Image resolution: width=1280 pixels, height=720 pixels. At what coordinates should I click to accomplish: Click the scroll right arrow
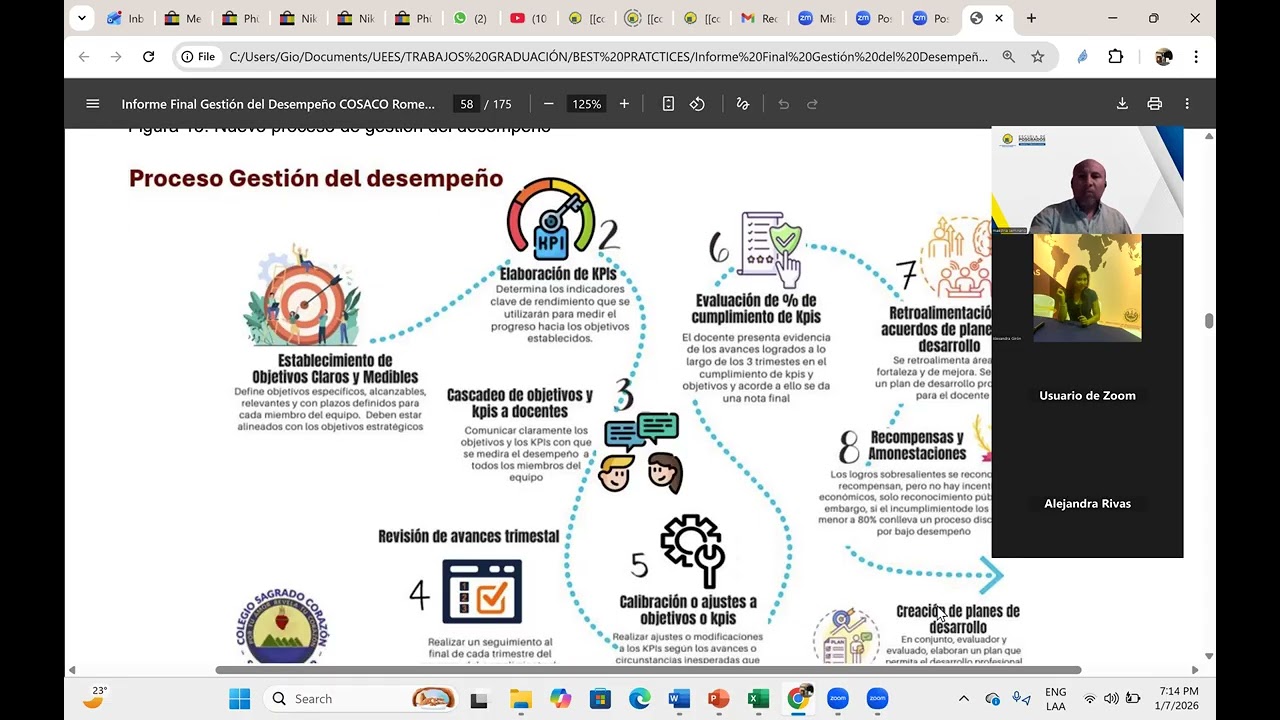(1195, 670)
